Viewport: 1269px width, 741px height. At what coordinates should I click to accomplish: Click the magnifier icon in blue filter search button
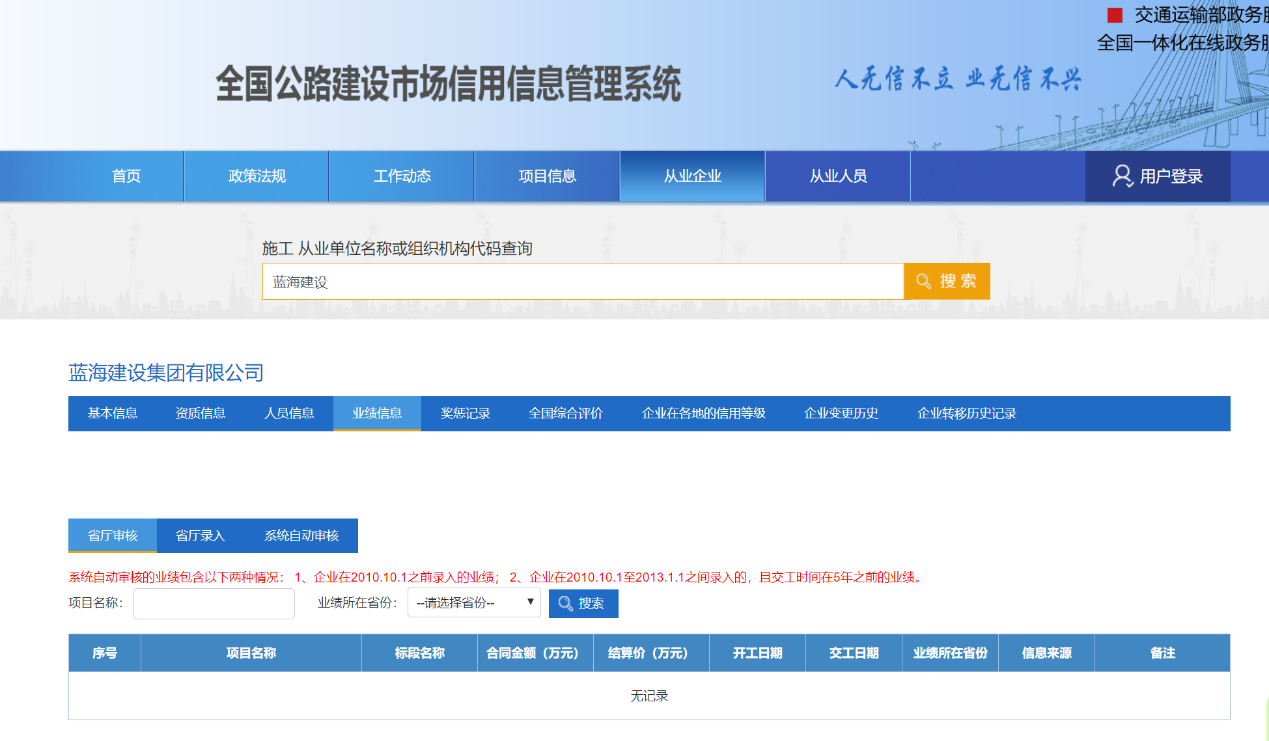(x=566, y=603)
